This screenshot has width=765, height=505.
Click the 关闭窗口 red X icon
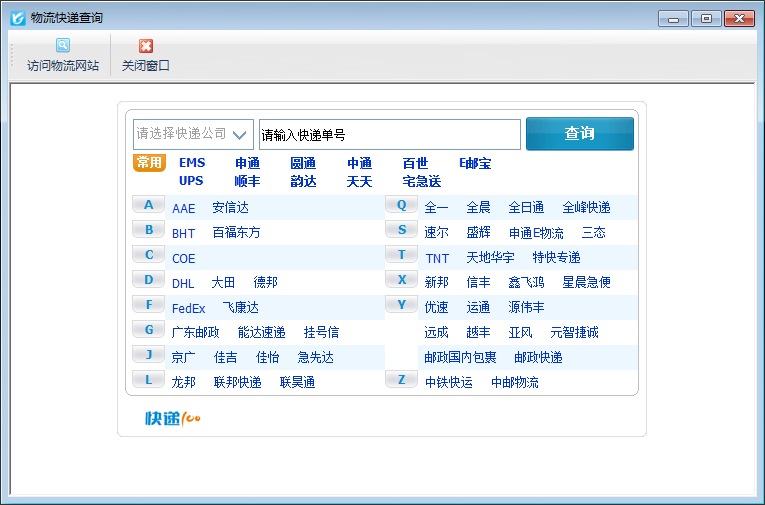tap(146, 46)
